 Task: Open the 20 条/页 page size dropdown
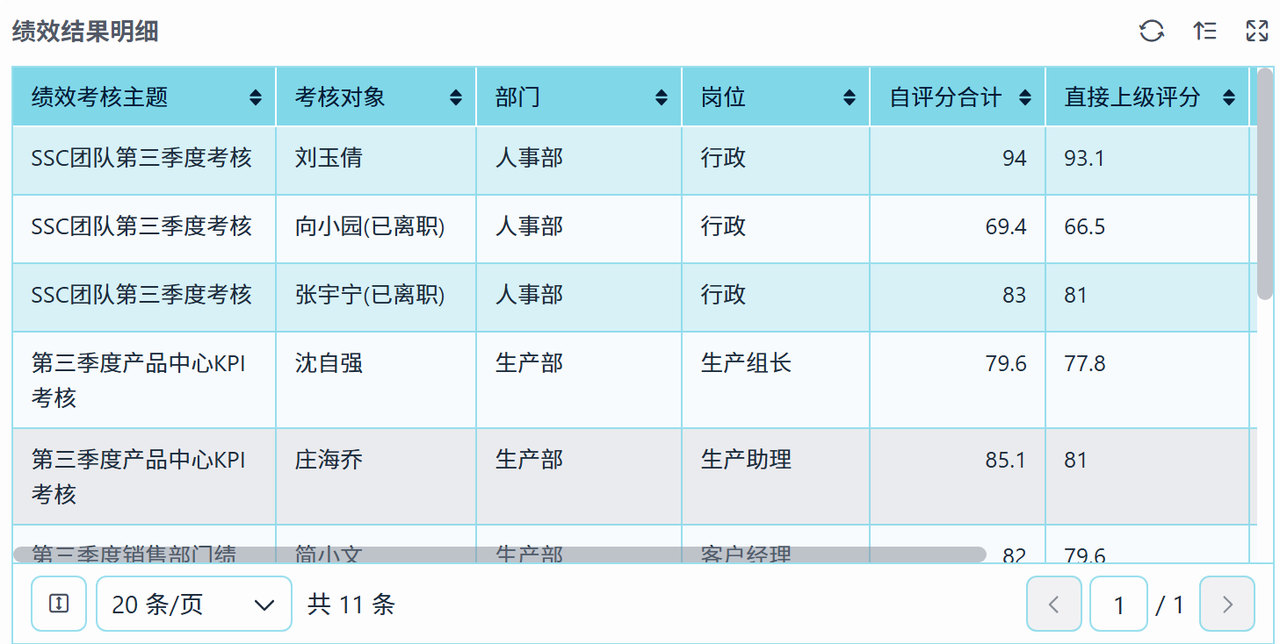click(x=194, y=604)
